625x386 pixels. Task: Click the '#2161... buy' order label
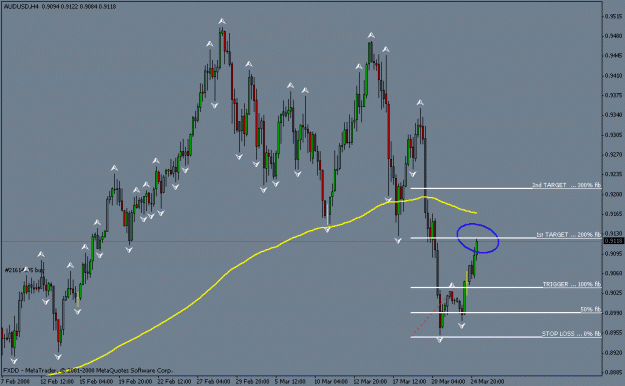click(x=24, y=270)
